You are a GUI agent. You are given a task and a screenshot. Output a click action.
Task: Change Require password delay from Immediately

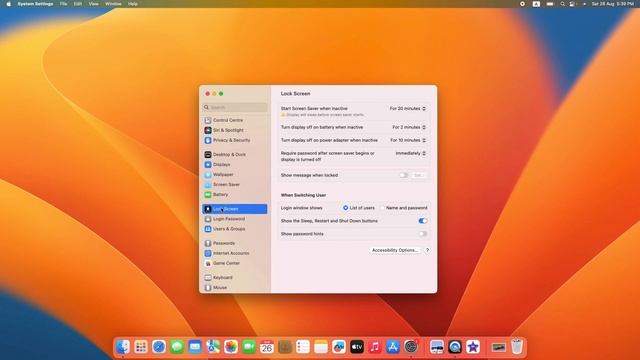click(x=411, y=153)
